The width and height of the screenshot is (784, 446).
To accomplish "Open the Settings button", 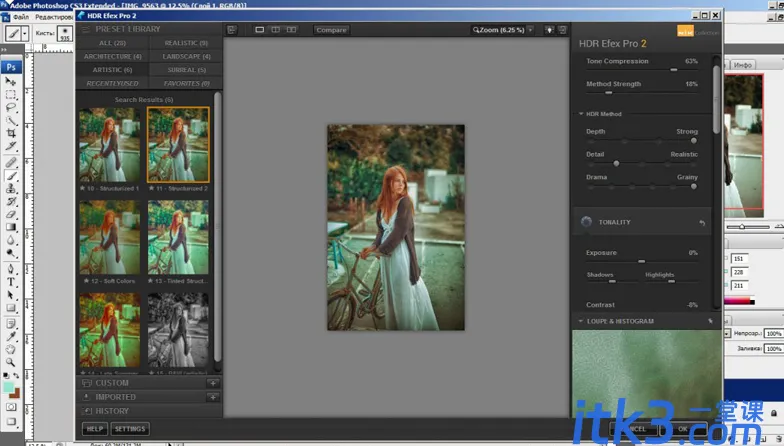I will tap(130, 429).
